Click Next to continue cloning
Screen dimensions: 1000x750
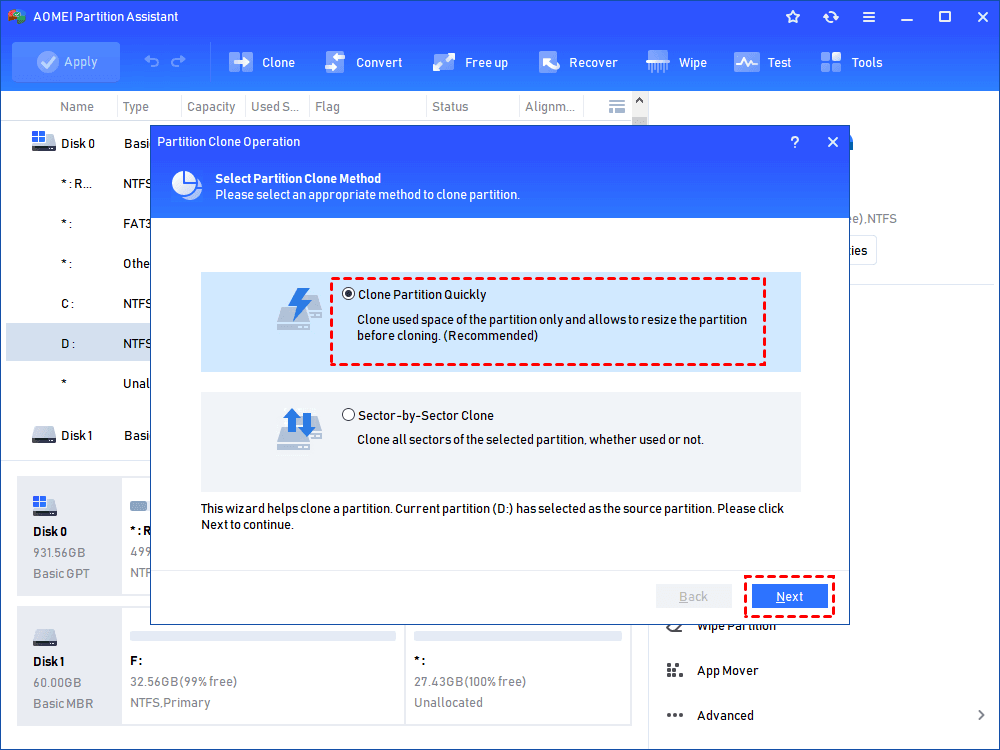click(x=789, y=595)
